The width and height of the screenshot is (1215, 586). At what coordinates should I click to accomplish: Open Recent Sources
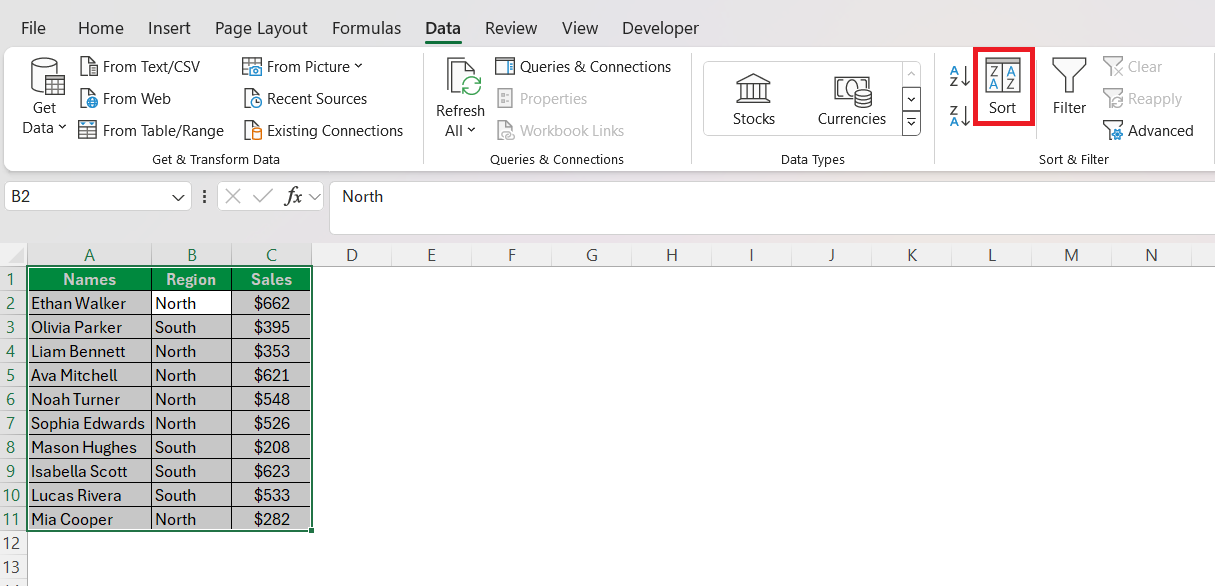pos(305,99)
